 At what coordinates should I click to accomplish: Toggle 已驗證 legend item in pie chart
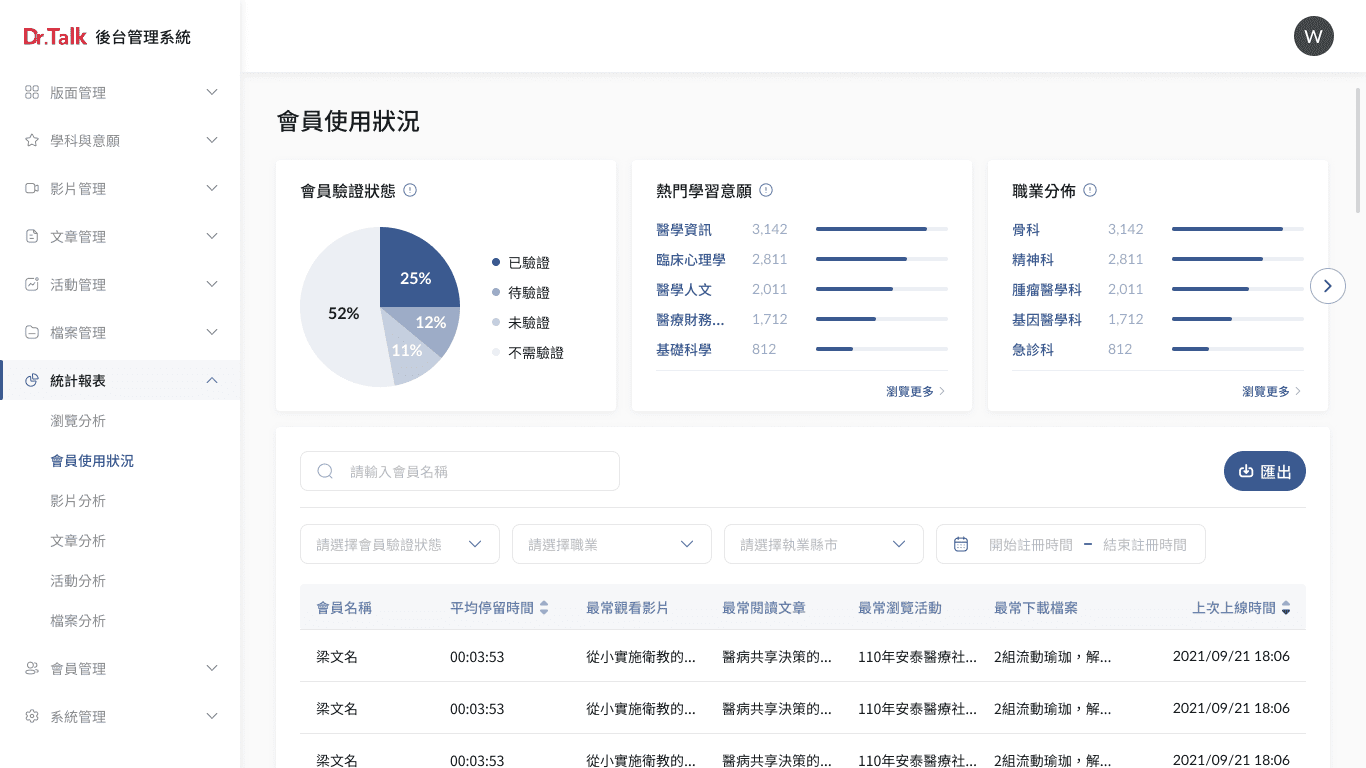point(520,263)
